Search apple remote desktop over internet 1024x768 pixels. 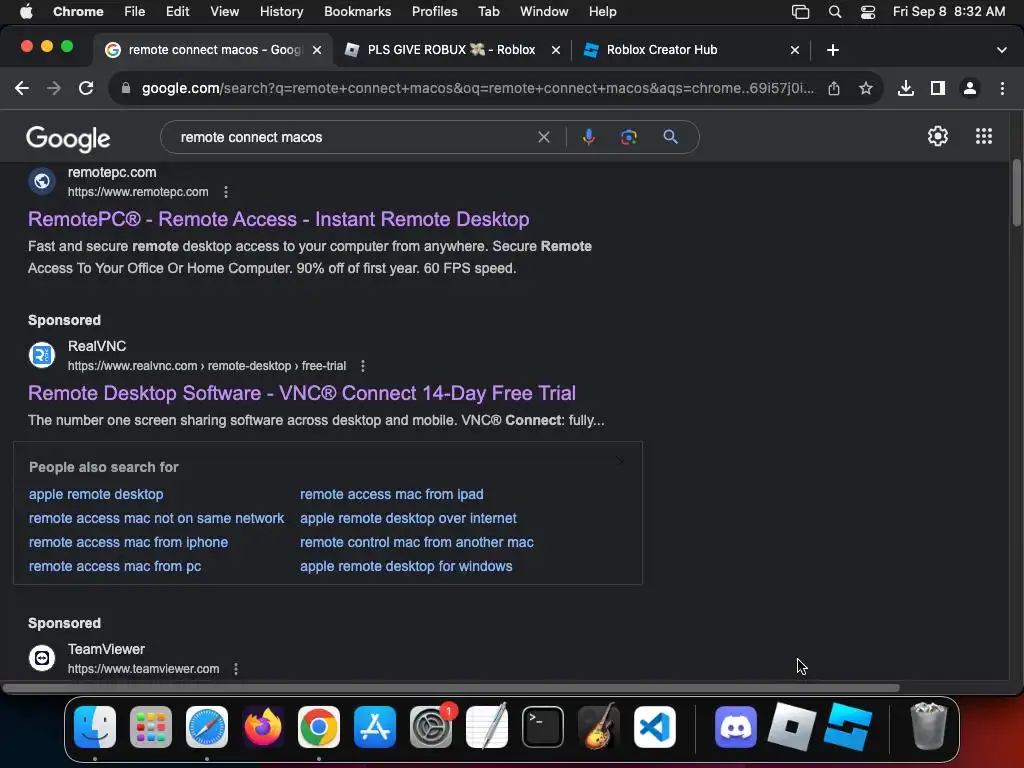pyautogui.click(x=408, y=519)
